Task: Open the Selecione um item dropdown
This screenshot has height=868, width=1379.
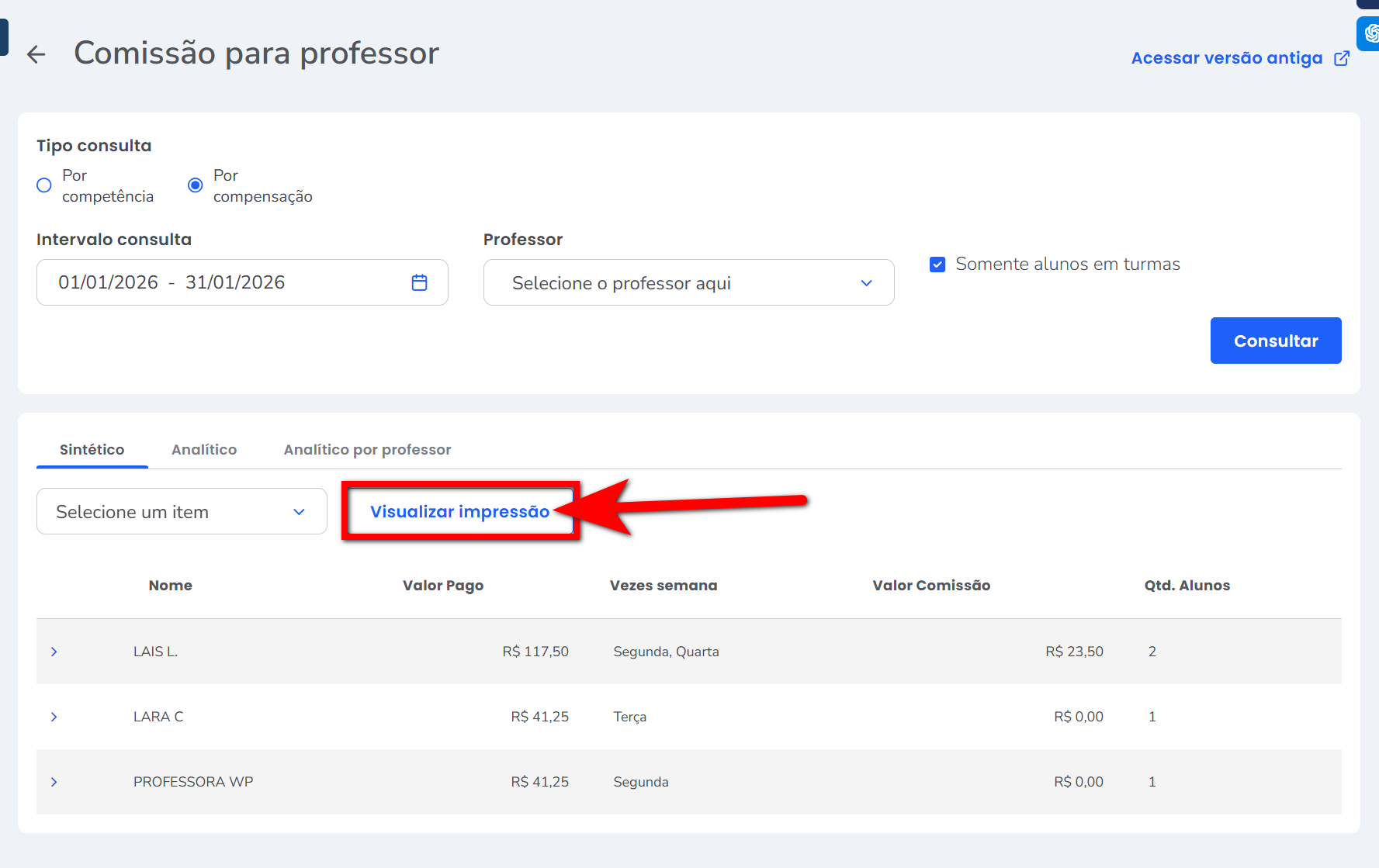Action: 182,512
